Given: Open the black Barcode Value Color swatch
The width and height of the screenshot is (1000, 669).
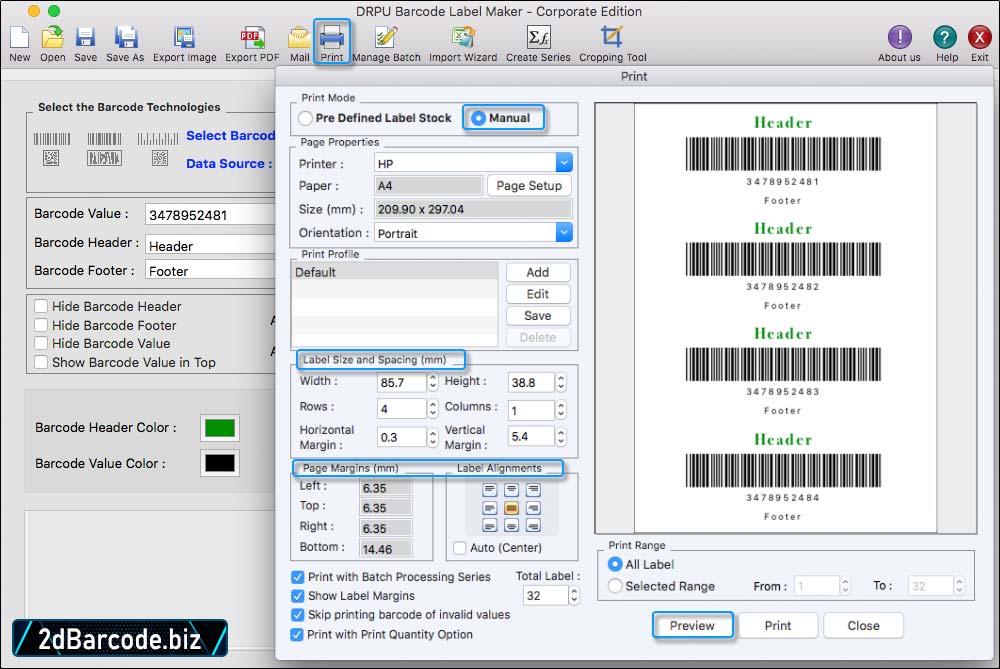Looking at the screenshot, I should click(x=220, y=463).
